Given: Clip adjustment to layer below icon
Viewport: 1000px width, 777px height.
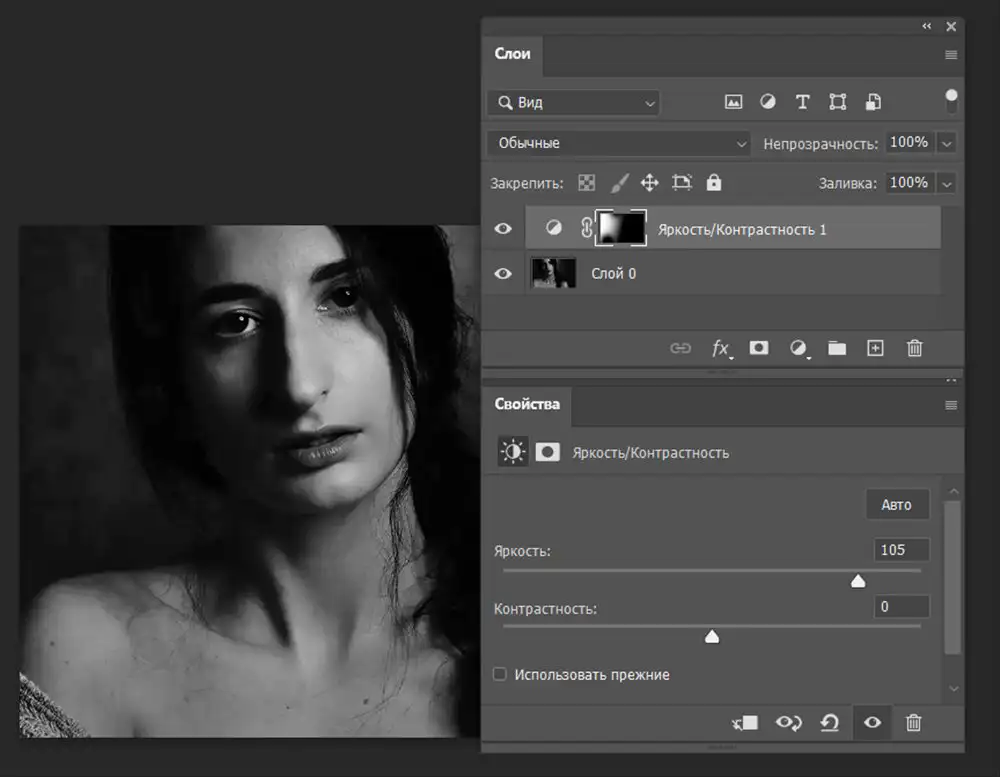Looking at the screenshot, I should pos(745,723).
